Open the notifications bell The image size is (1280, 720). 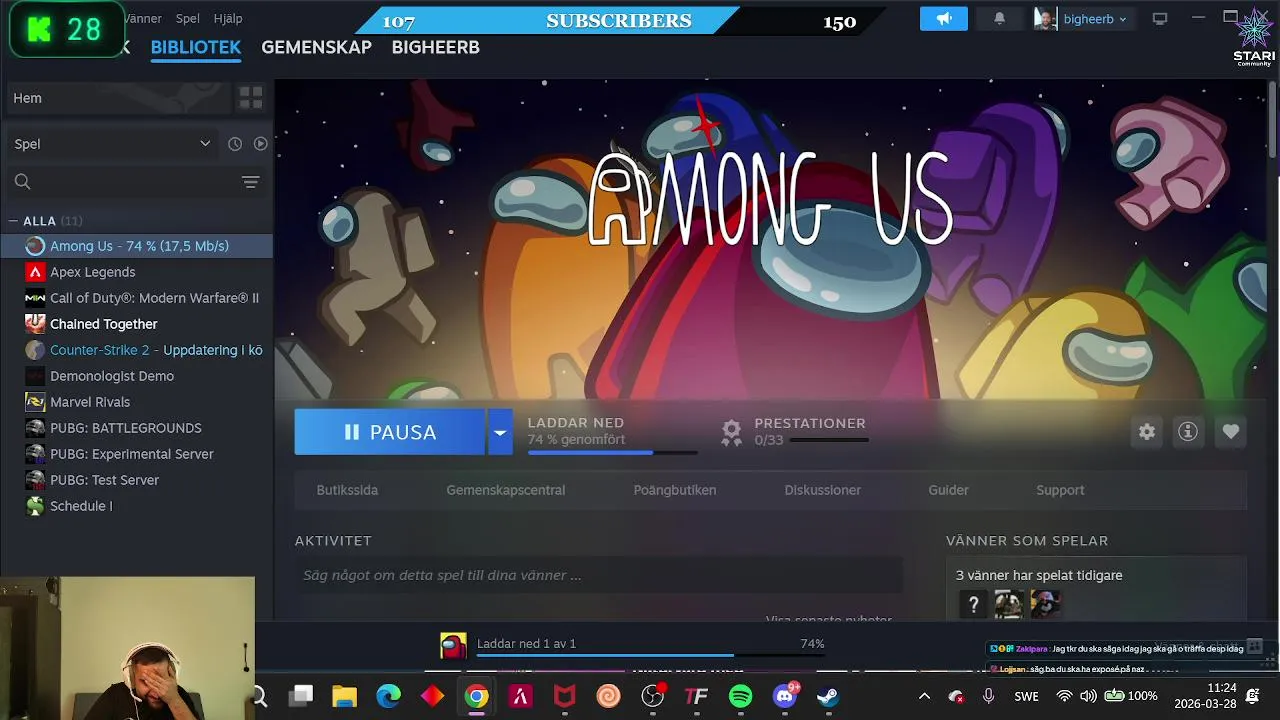pyautogui.click(x=999, y=19)
